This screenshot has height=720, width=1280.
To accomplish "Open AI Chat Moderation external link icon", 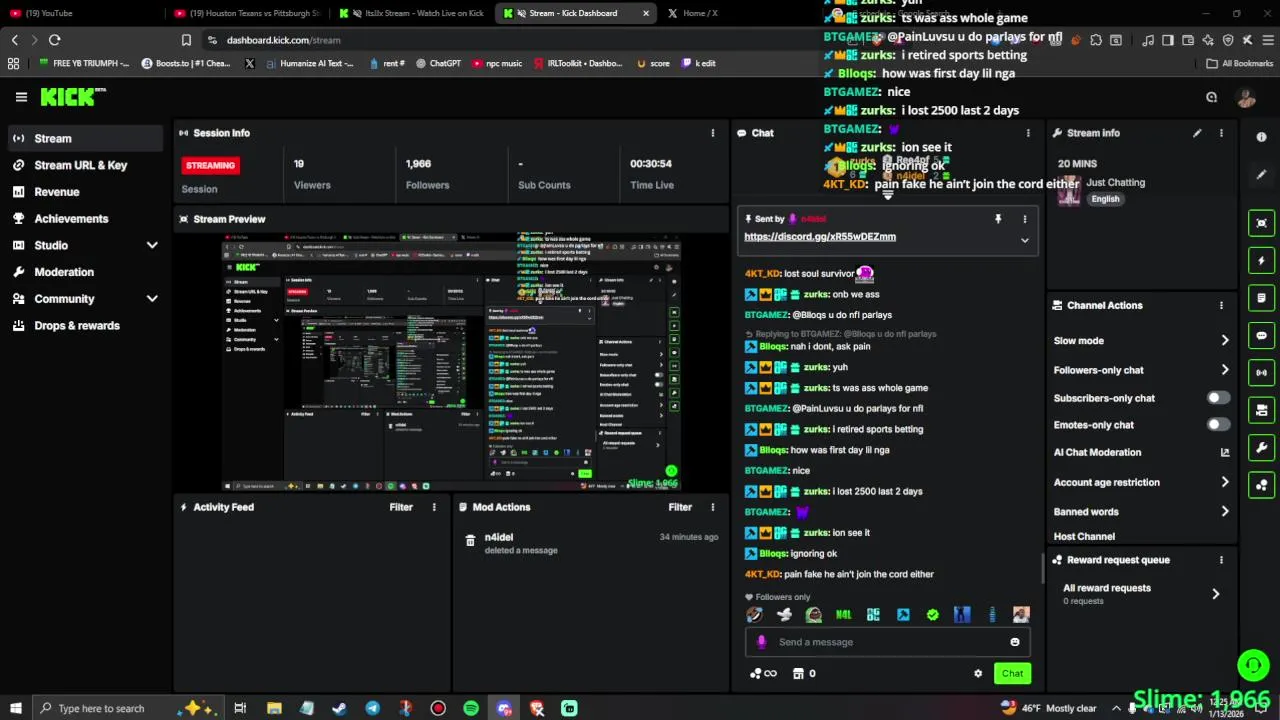I will pyautogui.click(x=1224, y=452).
